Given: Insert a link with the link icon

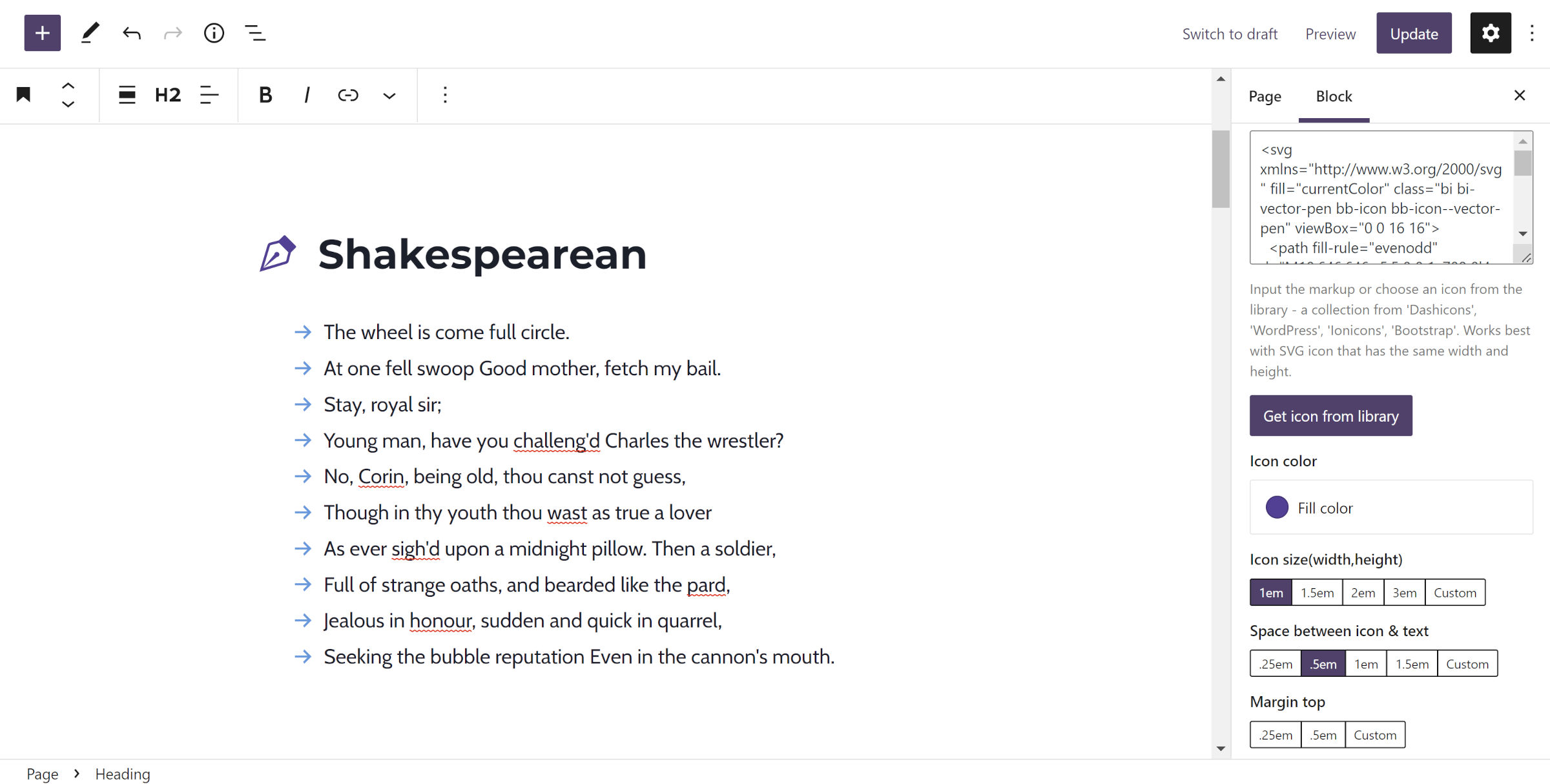Looking at the screenshot, I should click(x=347, y=95).
